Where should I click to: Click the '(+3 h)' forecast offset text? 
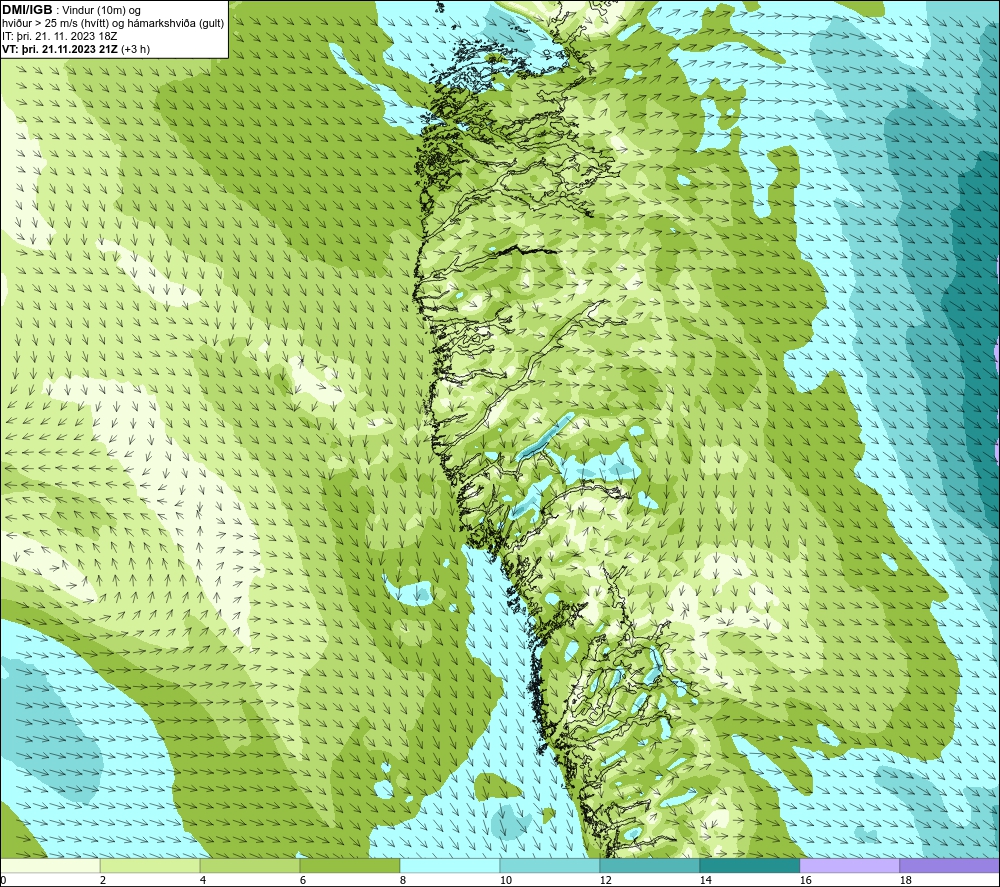[135, 49]
